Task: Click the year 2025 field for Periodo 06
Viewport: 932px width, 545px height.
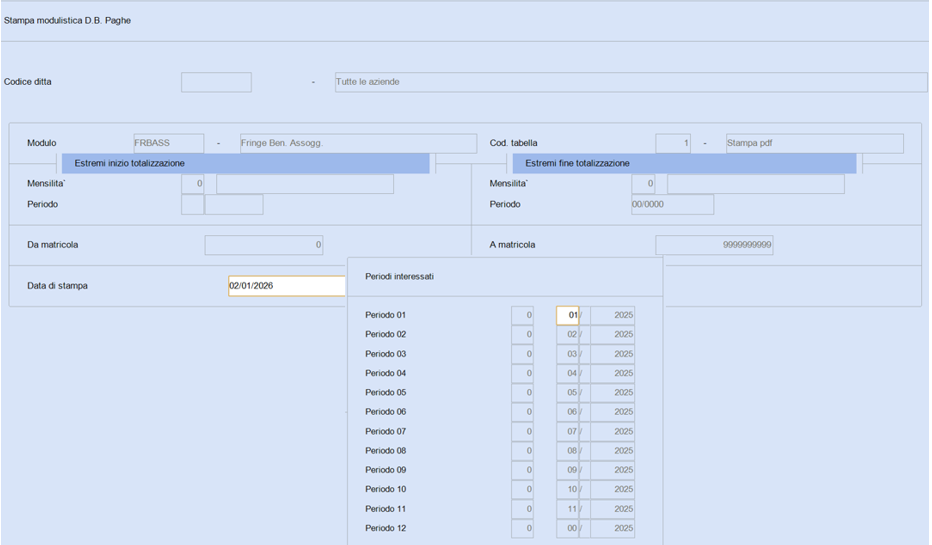Action: 613,412
